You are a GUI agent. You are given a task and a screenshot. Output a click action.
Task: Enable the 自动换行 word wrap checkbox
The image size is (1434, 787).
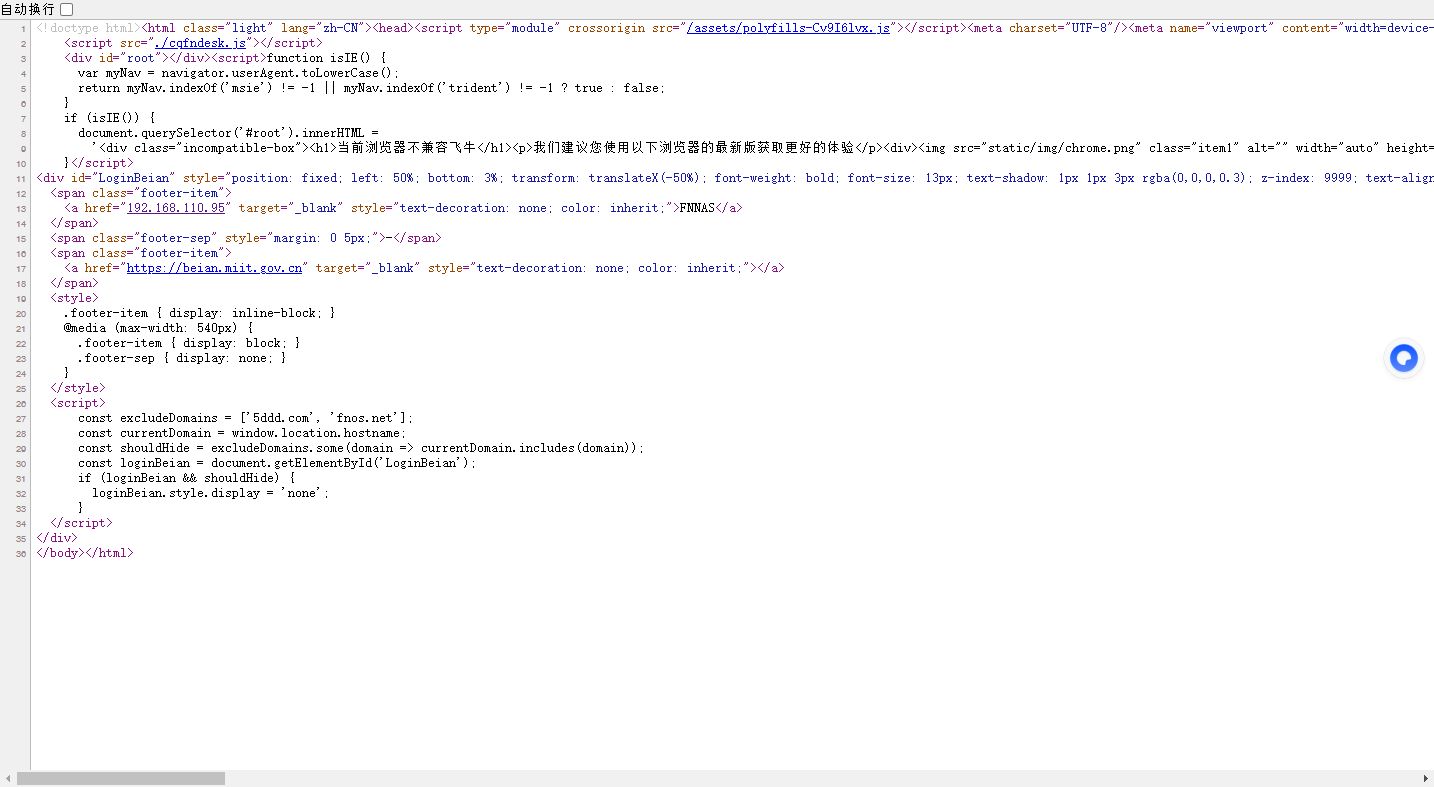pos(66,8)
